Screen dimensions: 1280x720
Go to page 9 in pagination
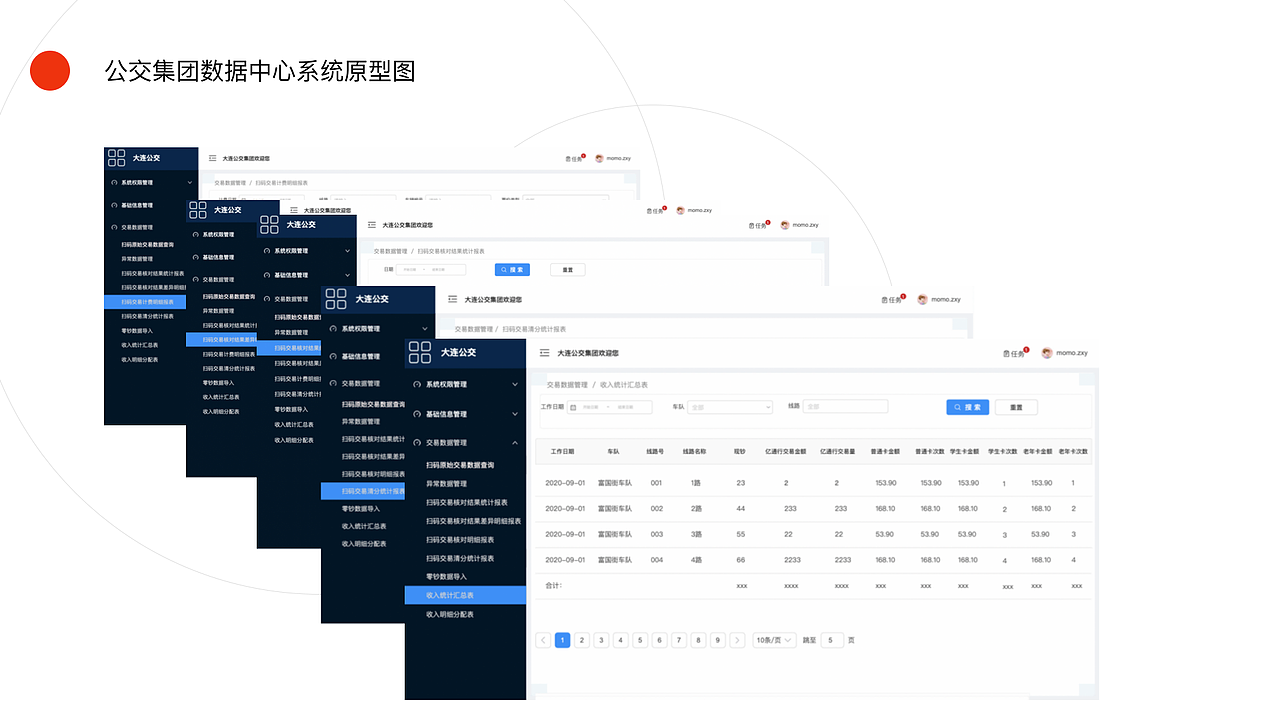[717, 640]
